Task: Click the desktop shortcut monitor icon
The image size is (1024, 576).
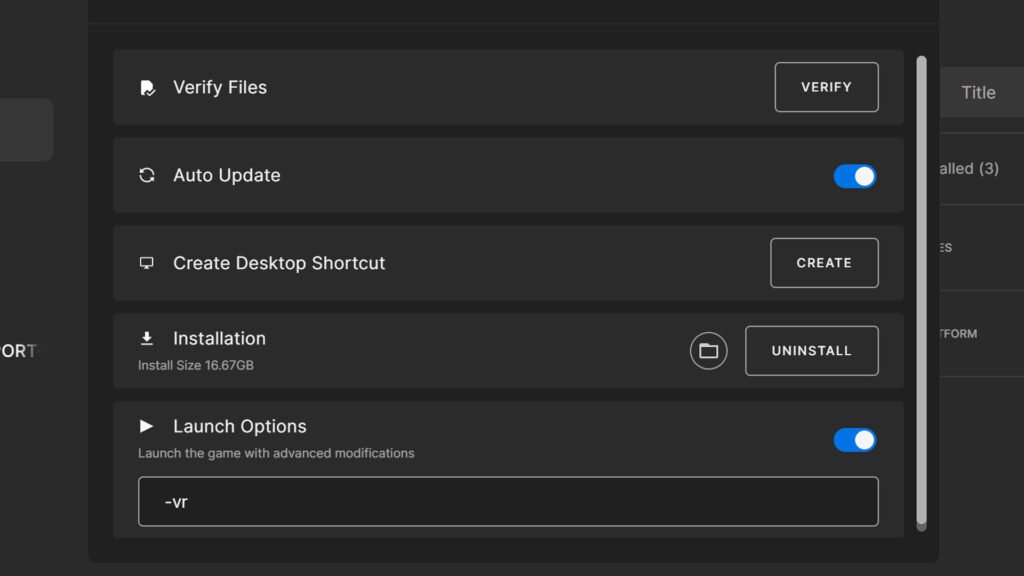Action: click(x=147, y=263)
